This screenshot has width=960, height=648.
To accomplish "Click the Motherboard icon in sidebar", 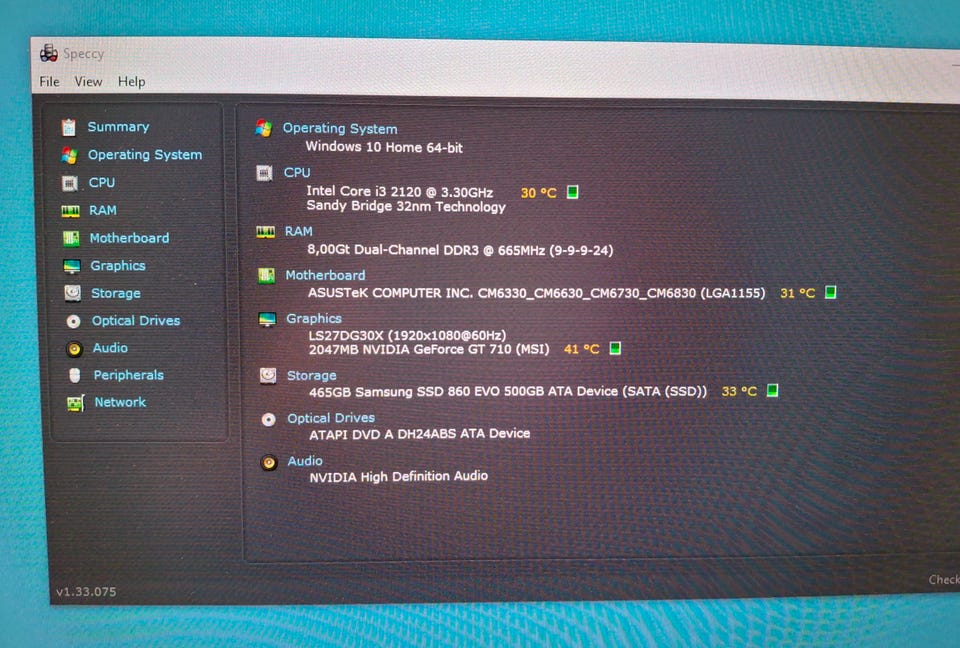I will pyautogui.click(x=71, y=238).
